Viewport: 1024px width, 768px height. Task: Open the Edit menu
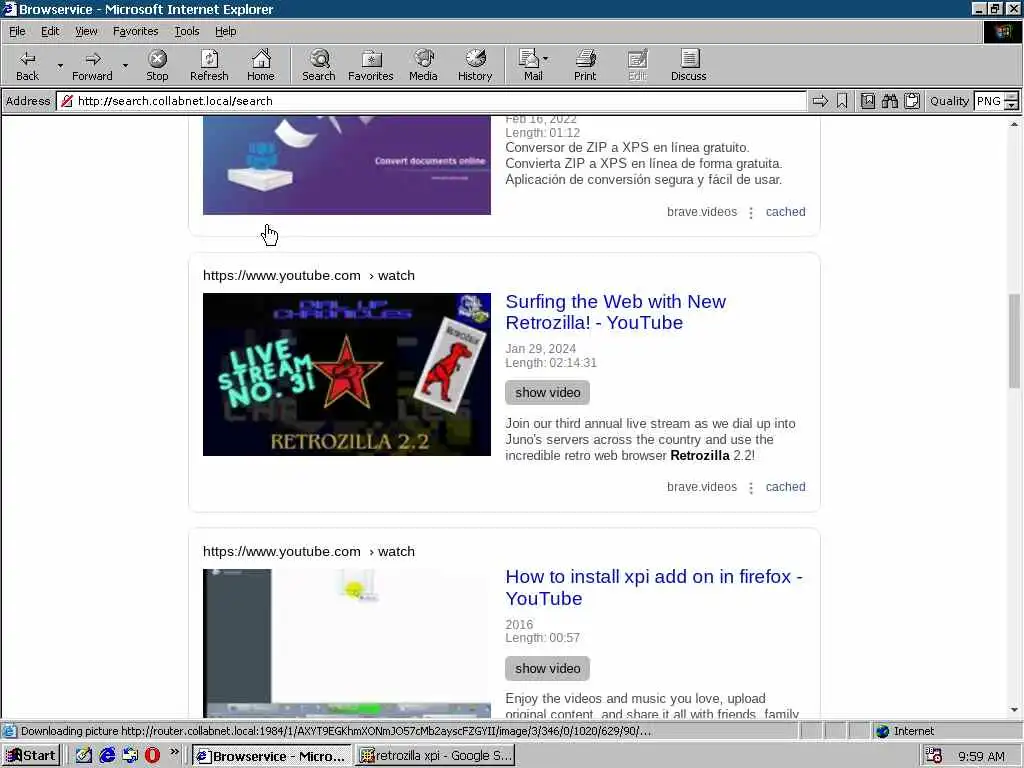point(50,31)
